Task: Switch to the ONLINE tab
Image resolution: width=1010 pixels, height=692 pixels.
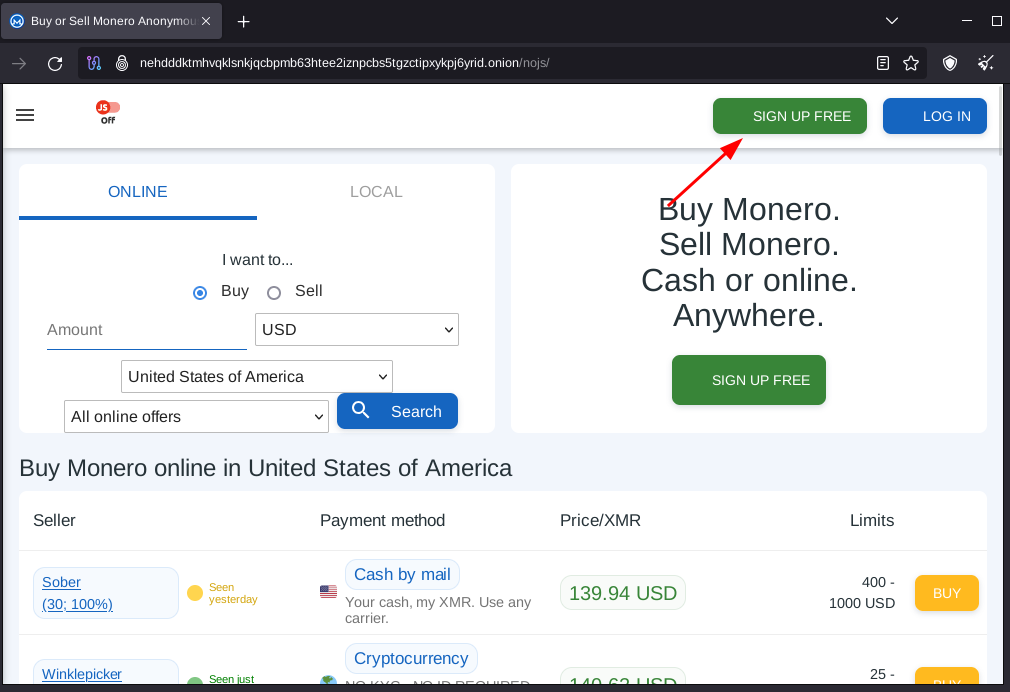Action: click(138, 192)
